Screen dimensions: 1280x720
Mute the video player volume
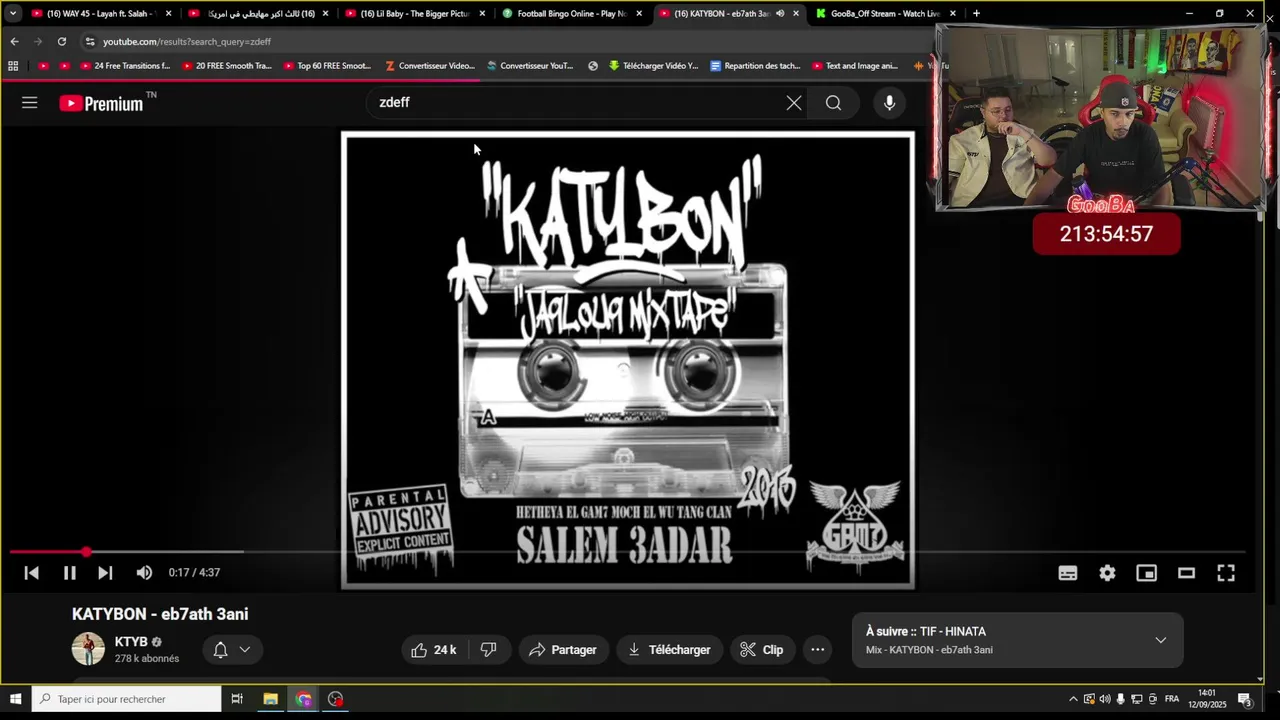[x=144, y=573]
